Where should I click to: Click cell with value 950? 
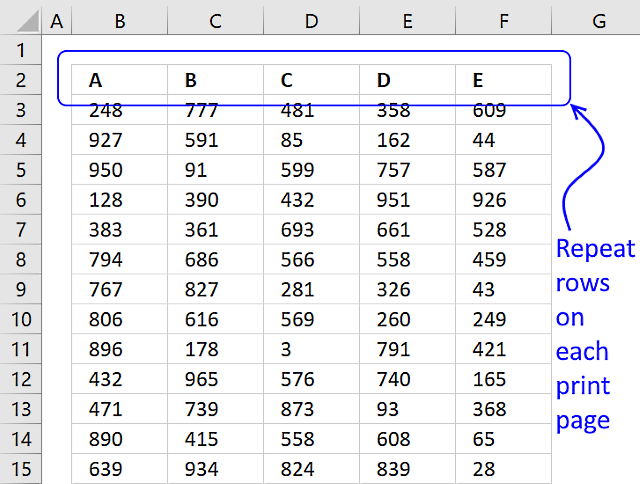120,169
